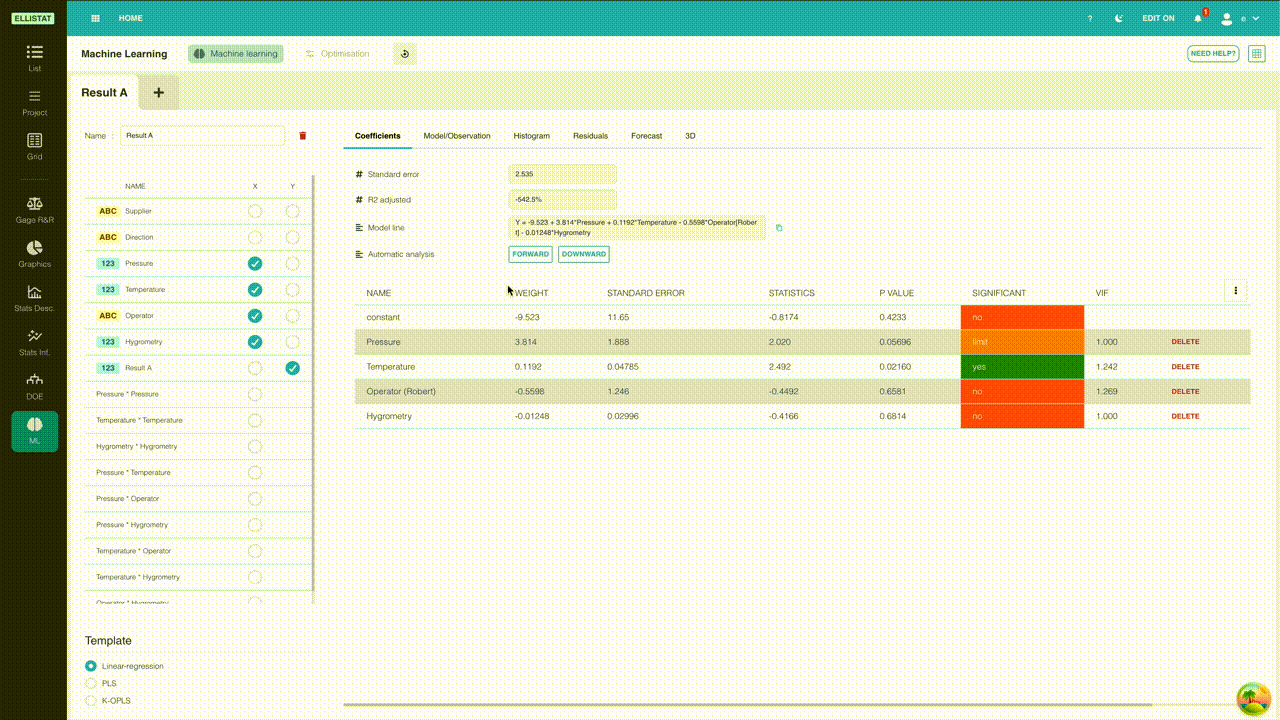Click the question mark help icon
This screenshot has width=1280, height=720.
[x=1090, y=18]
